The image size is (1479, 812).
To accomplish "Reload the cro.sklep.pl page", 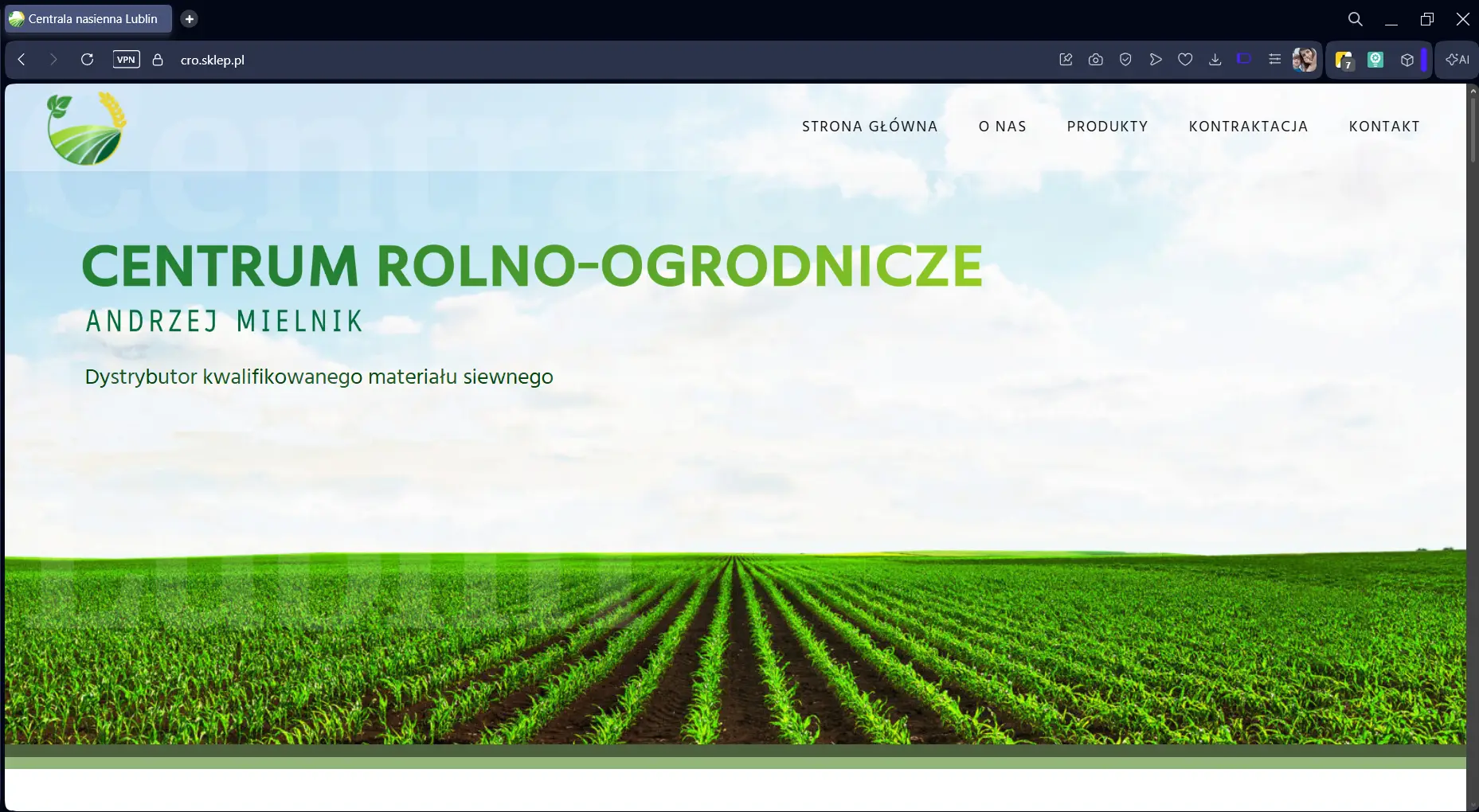I will (88, 60).
